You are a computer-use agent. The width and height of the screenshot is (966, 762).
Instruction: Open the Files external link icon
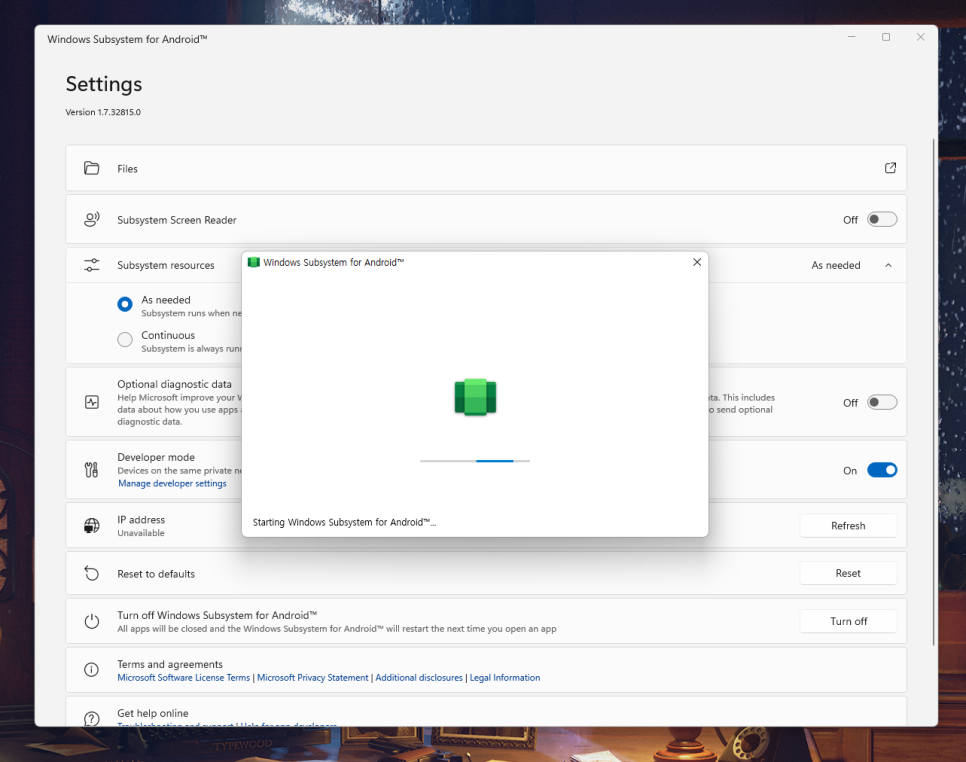[x=890, y=168]
